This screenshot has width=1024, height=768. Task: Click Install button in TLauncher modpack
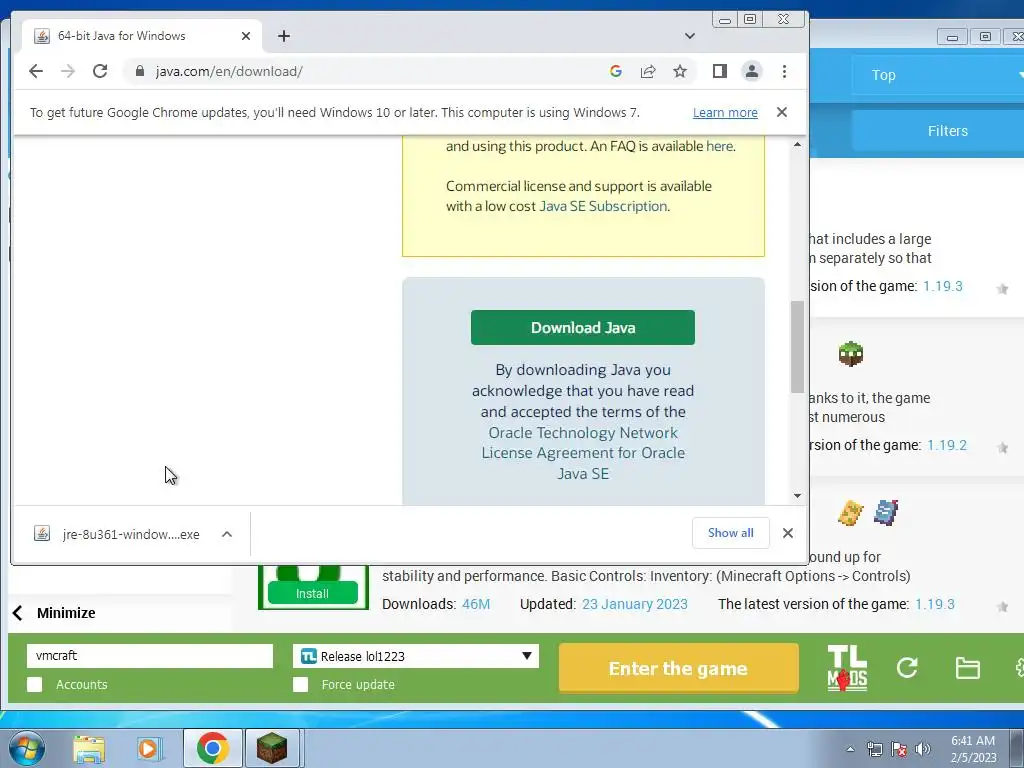point(312,593)
